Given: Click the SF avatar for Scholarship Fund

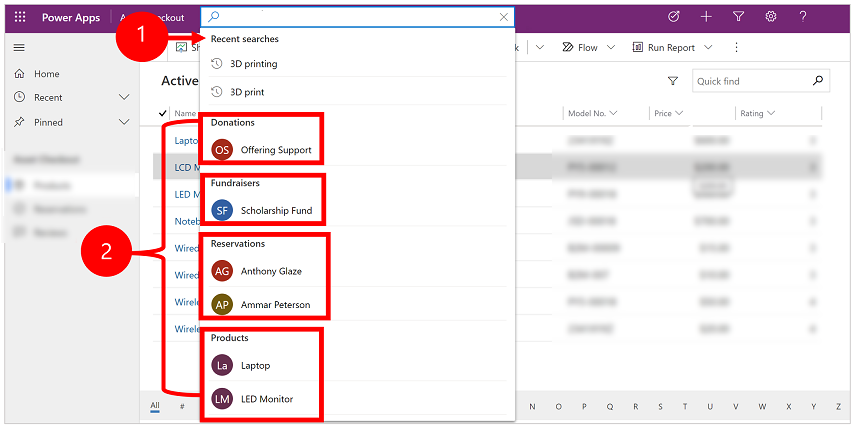Looking at the screenshot, I should pos(222,210).
